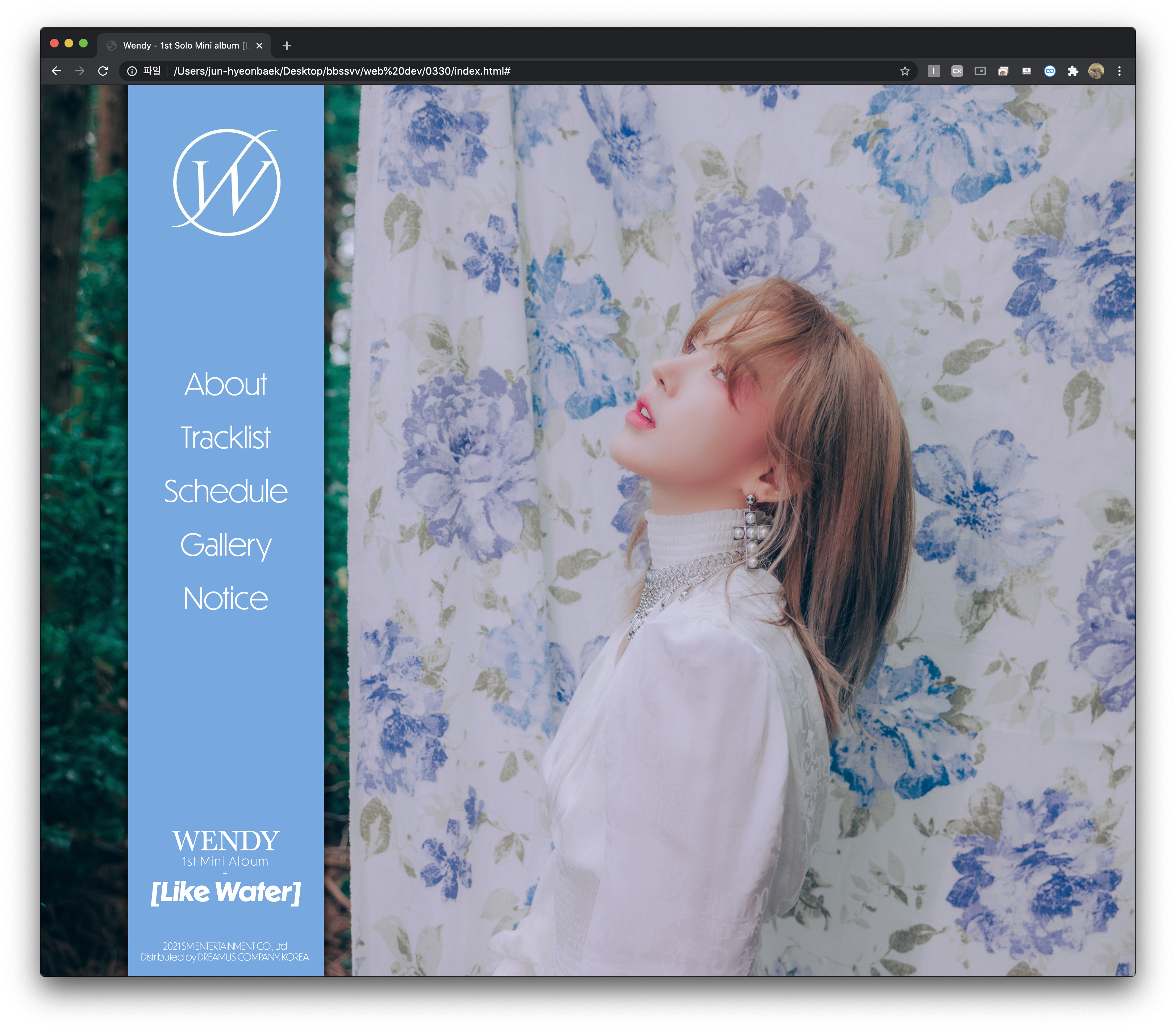This screenshot has width=1176, height=1030.
Task: Navigate to the Gallery section
Action: [x=225, y=545]
